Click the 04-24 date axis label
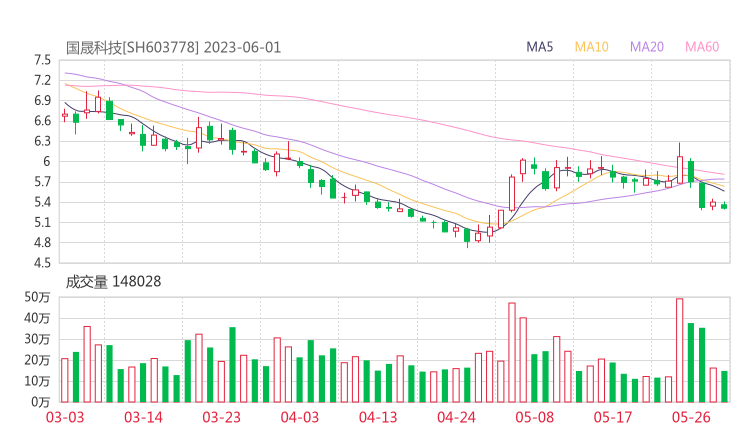 point(456,417)
